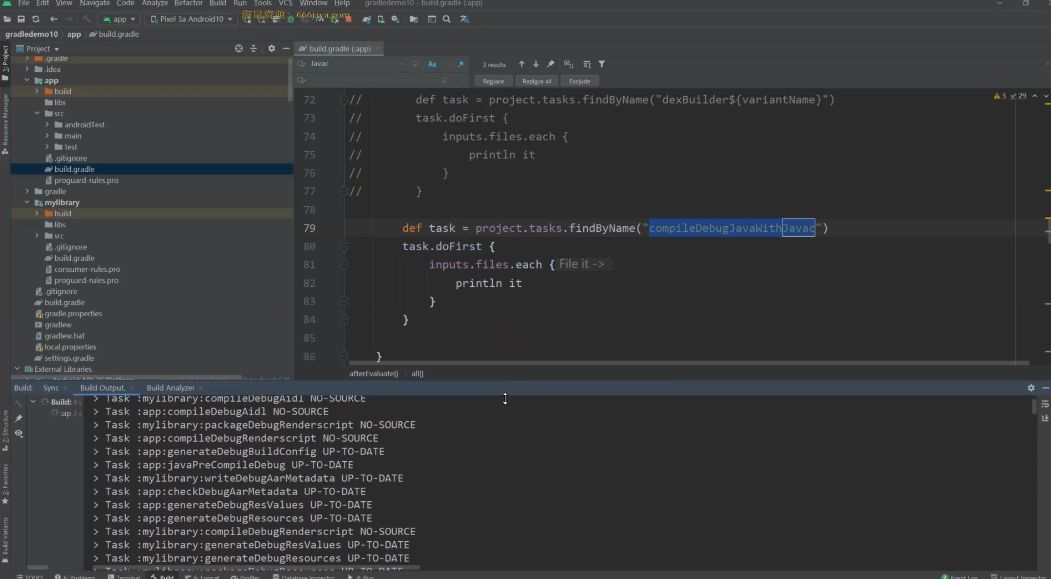The image size is (1051, 579).
Task: Click the Exclude button
Action: pos(580,81)
